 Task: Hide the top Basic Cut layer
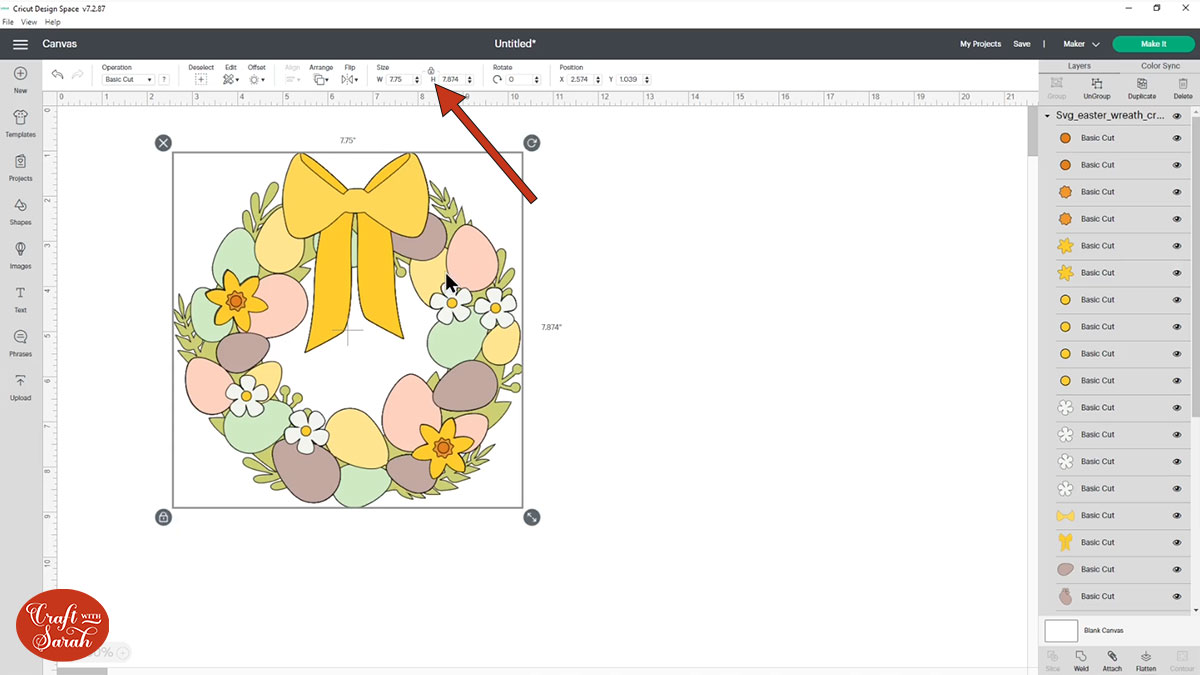(x=1178, y=137)
